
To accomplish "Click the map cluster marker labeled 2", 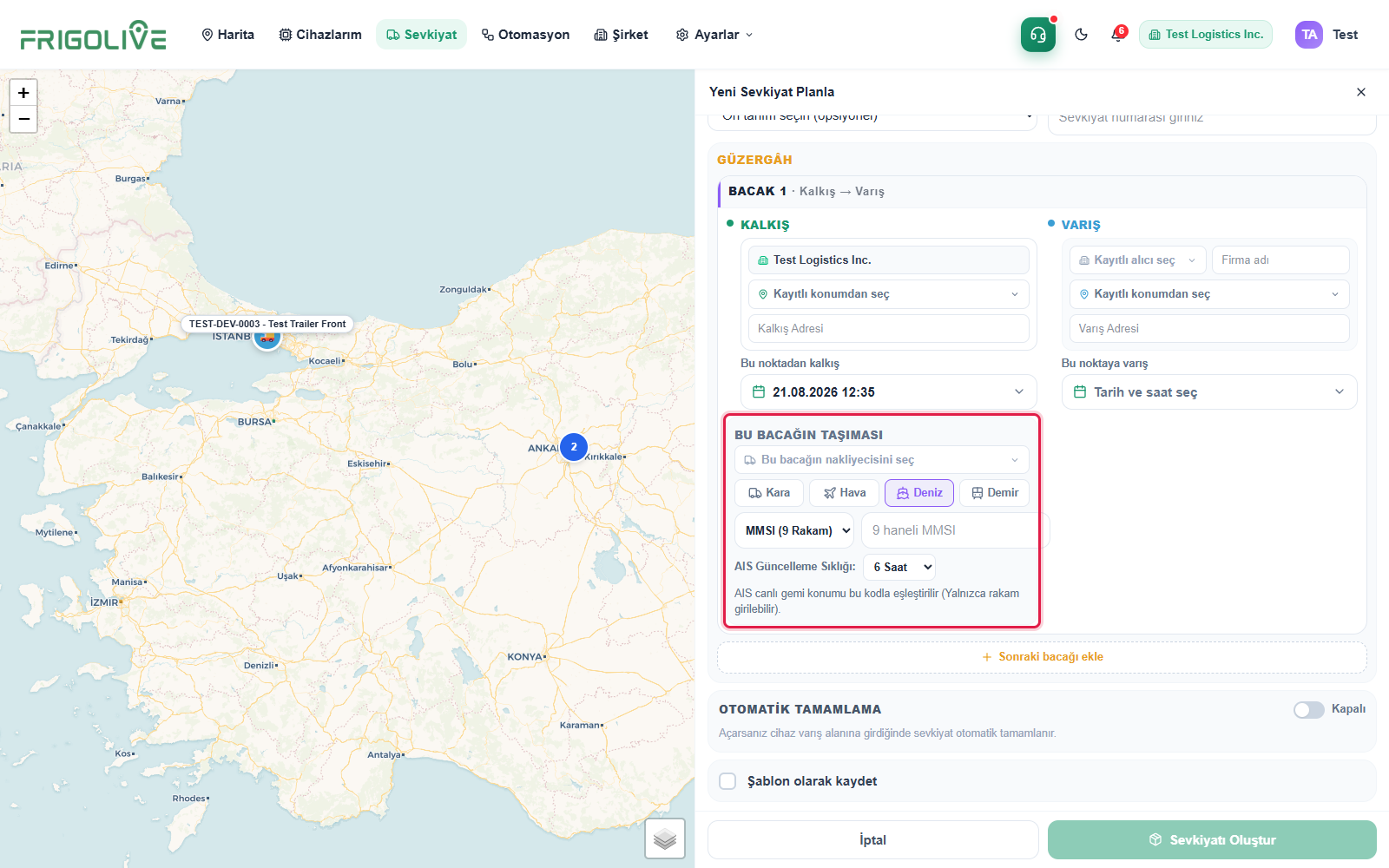I will pyautogui.click(x=574, y=447).
